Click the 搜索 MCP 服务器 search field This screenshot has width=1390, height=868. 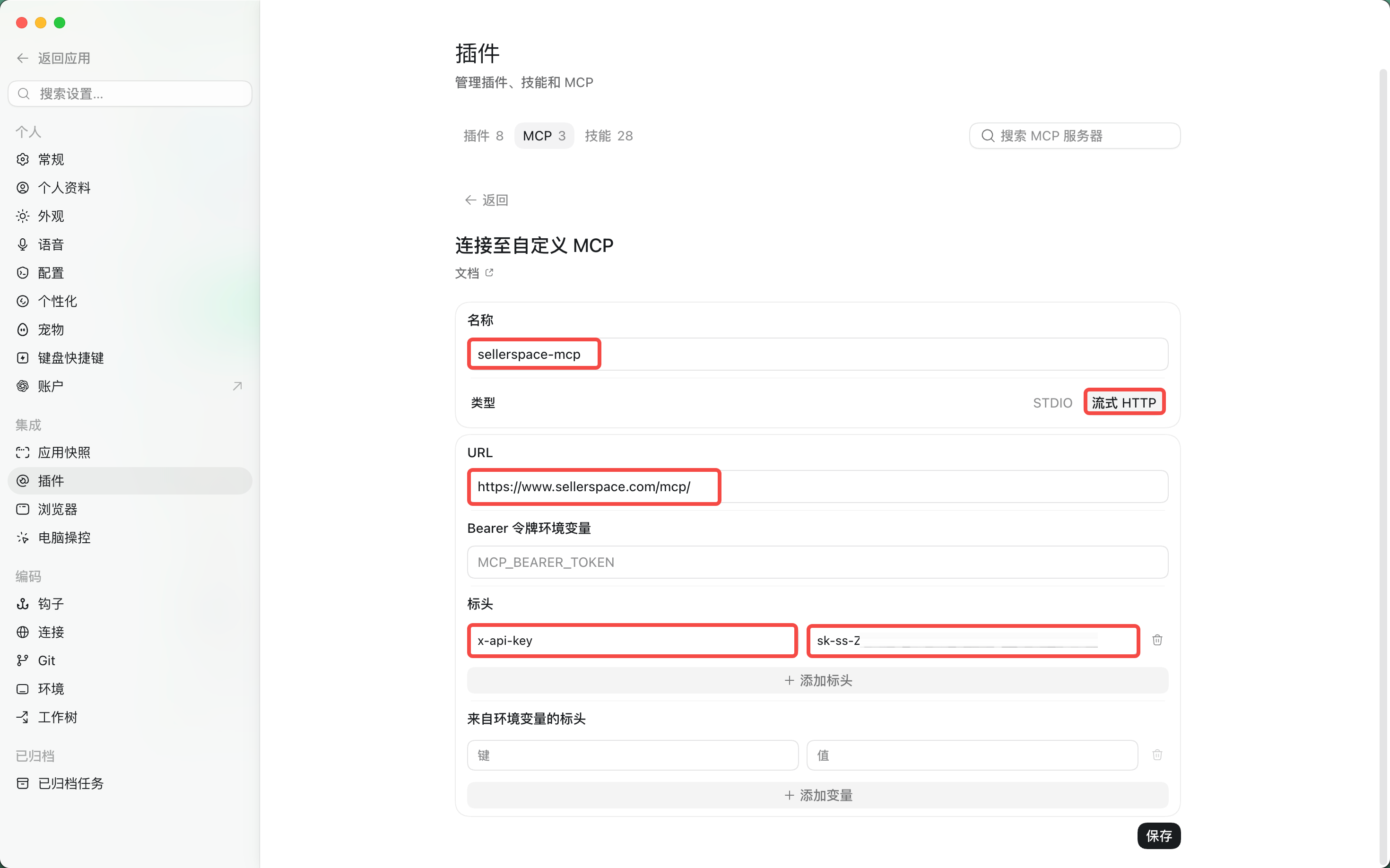tap(1074, 136)
